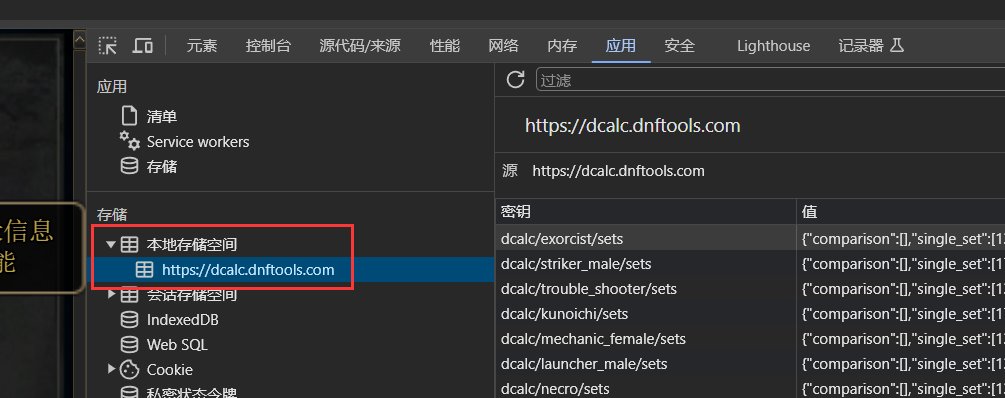The image size is (1005, 398).
Task: Click the value cell of dcalc/exorcist/sets
Action: (x=901, y=238)
